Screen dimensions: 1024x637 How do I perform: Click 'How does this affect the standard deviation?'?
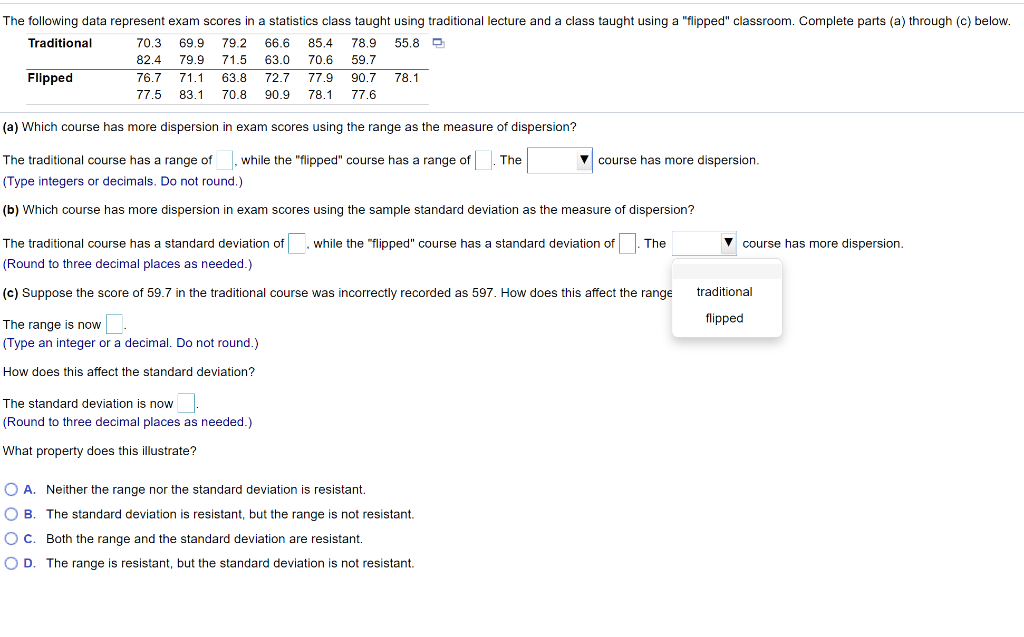(x=129, y=372)
